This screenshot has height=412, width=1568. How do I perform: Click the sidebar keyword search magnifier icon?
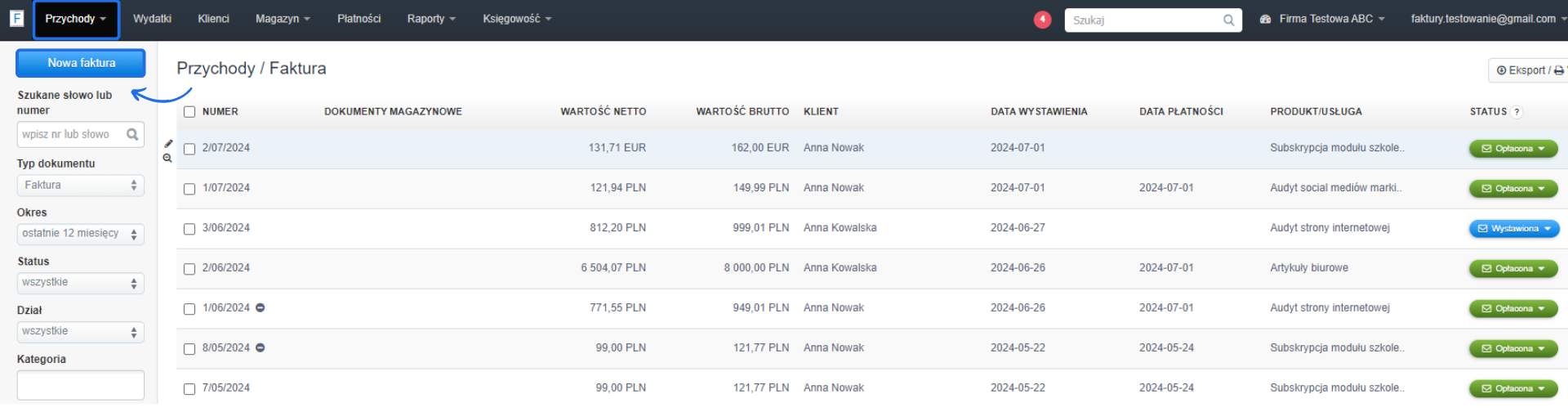(x=132, y=135)
